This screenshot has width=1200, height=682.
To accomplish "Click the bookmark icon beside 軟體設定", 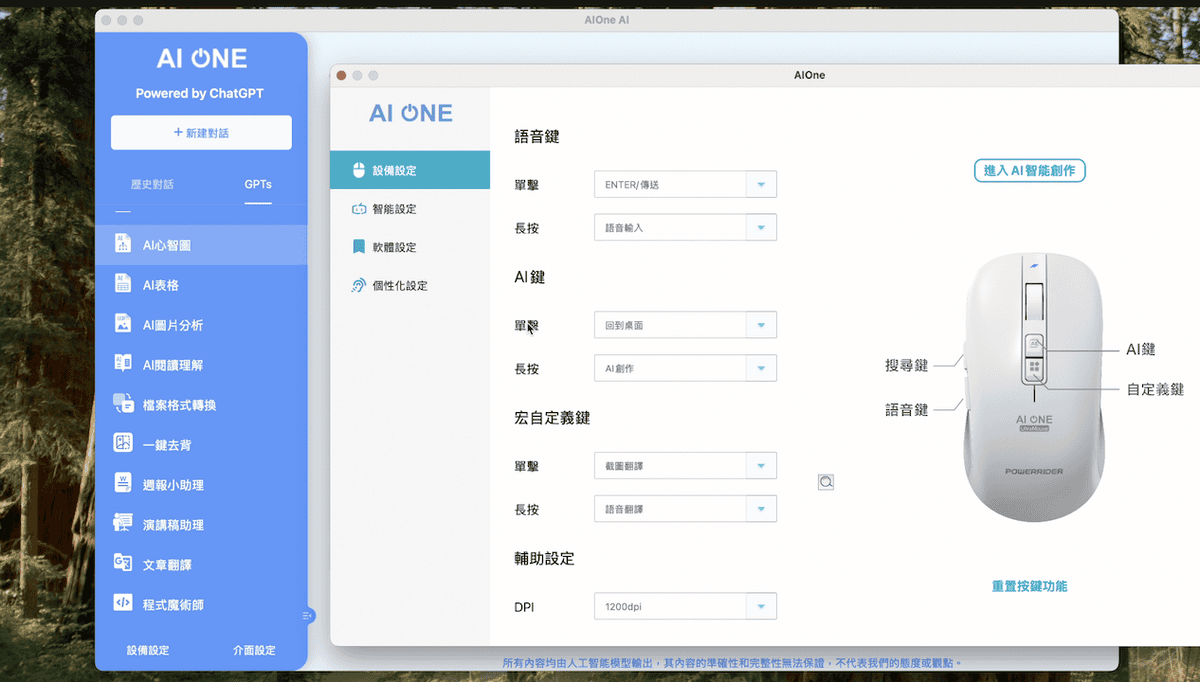I will [x=359, y=247].
